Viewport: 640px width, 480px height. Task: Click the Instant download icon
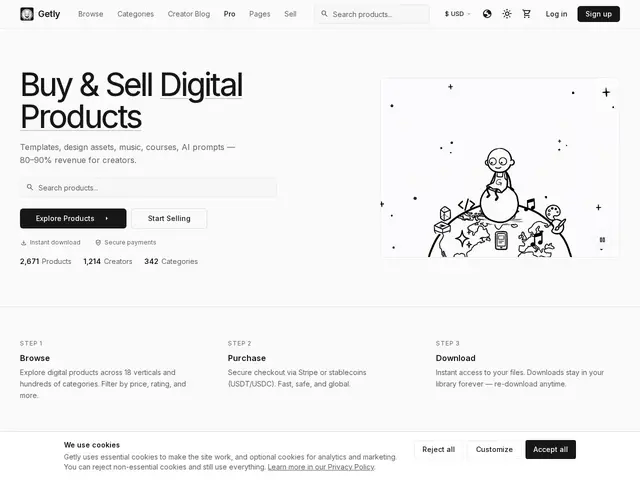click(23, 243)
